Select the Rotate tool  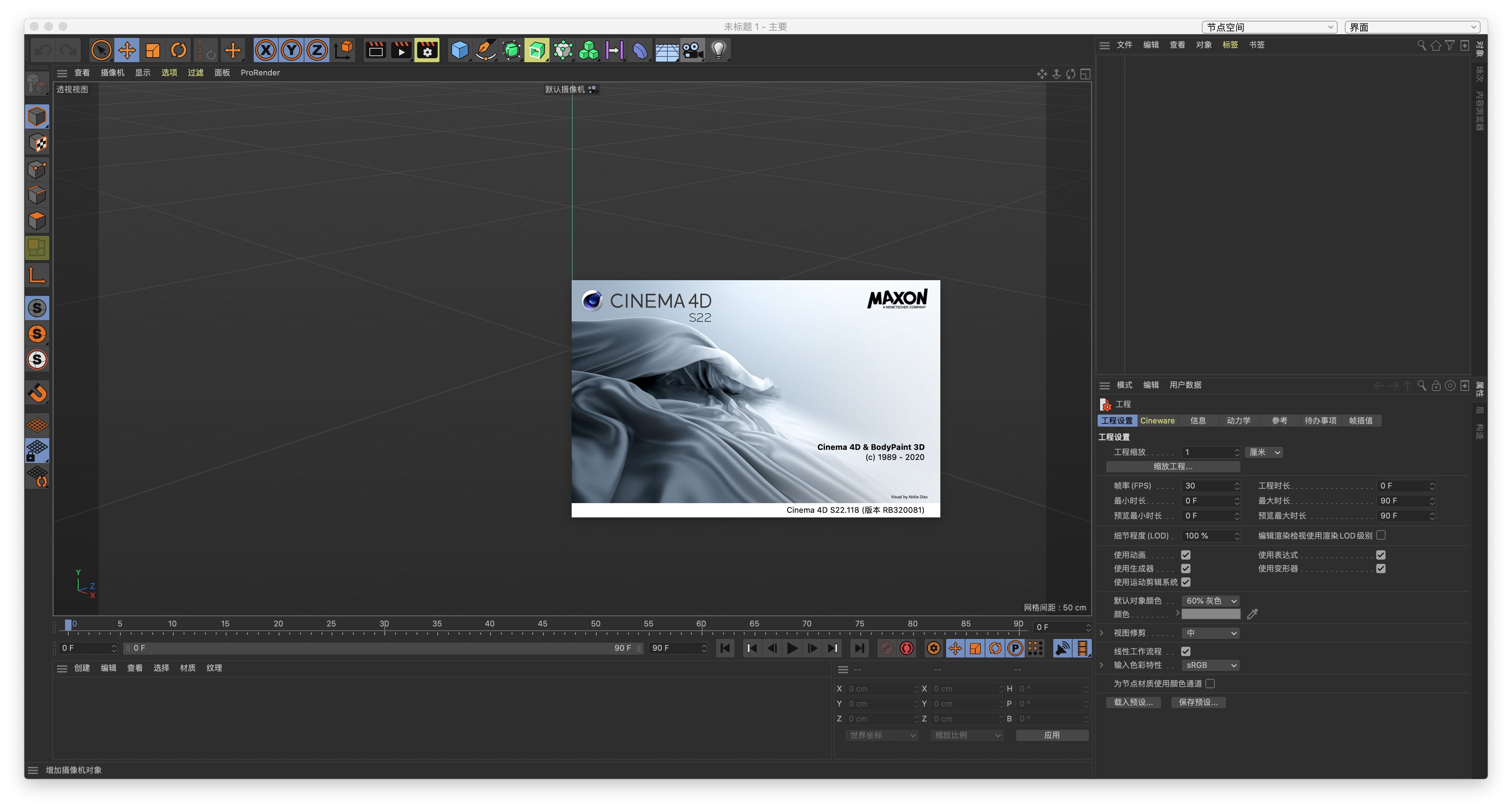pyautogui.click(x=179, y=50)
